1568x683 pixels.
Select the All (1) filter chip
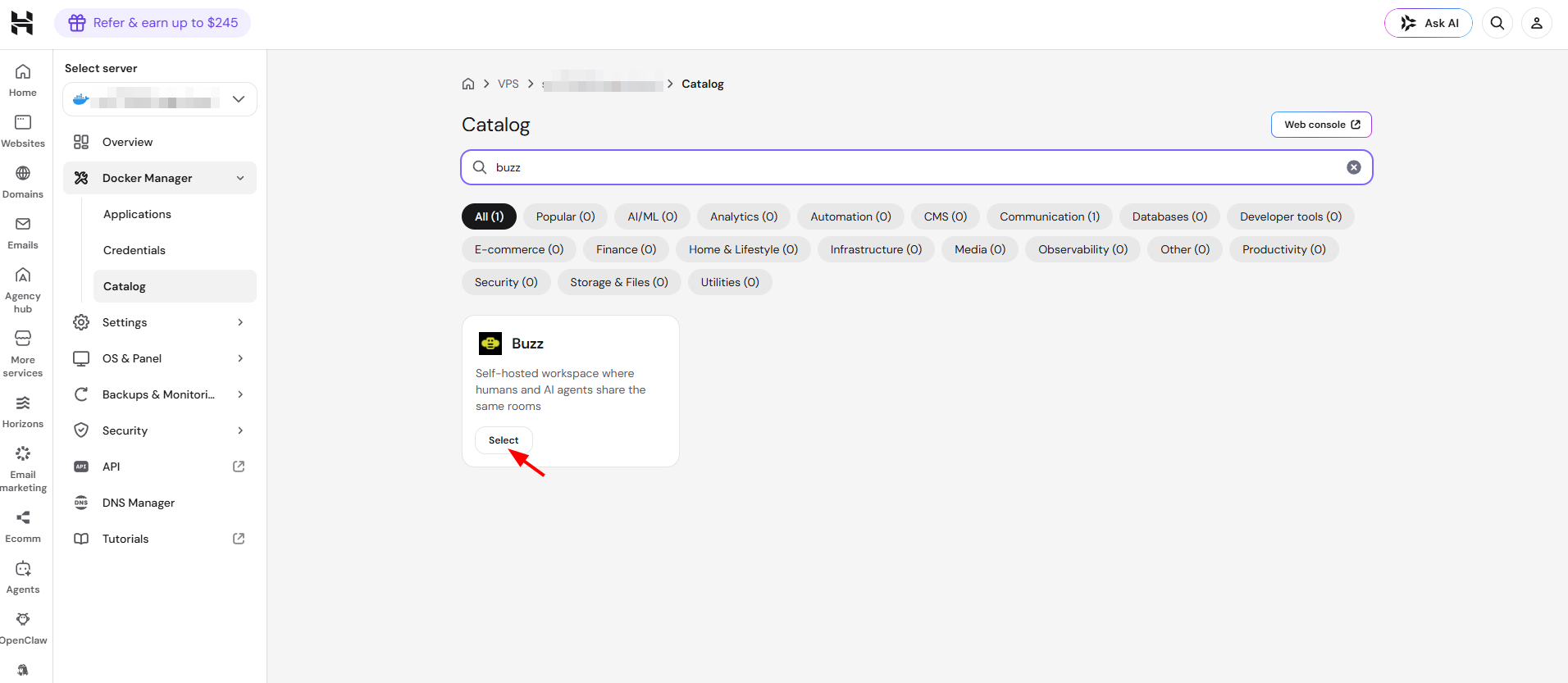(490, 216)
